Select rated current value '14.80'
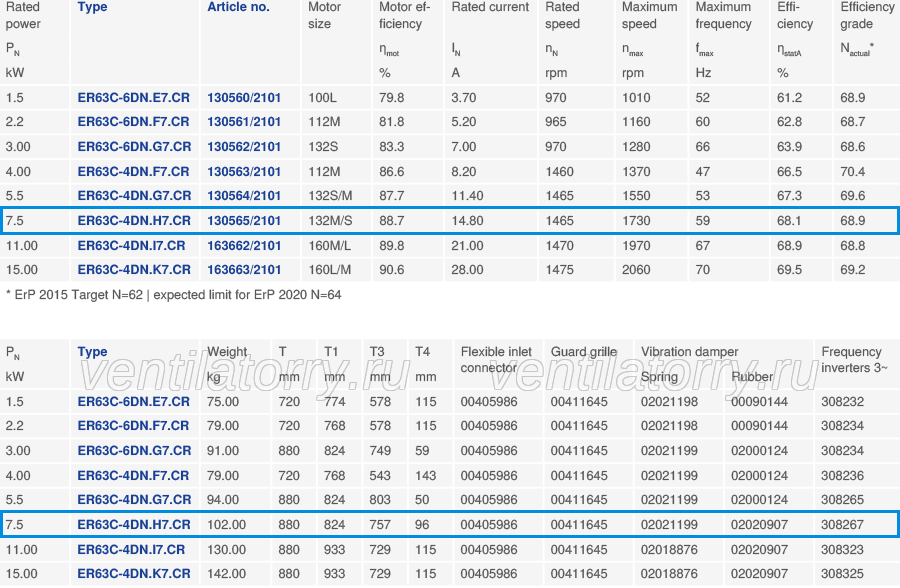 (x=467, y=220)
